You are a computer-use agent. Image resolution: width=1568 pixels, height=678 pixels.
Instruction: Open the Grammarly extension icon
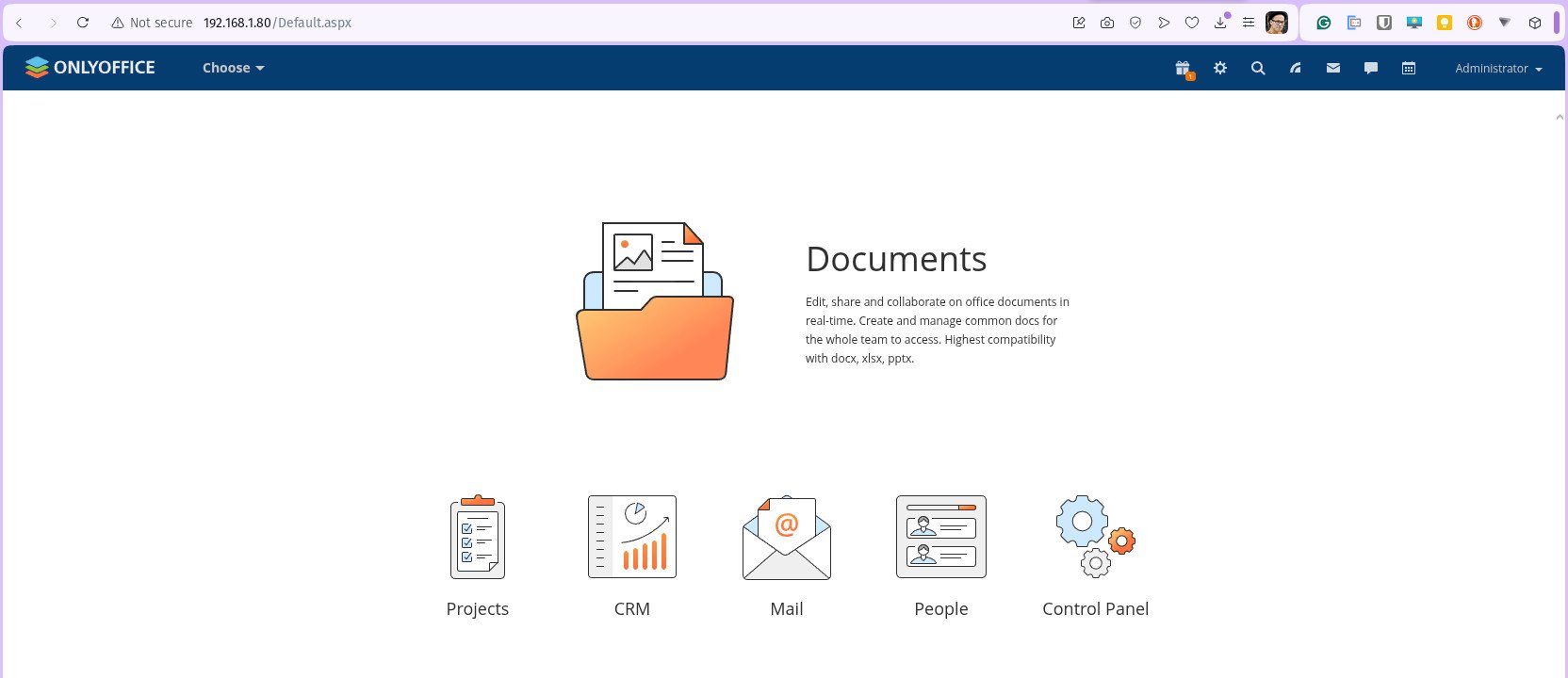click(1324, 23)
